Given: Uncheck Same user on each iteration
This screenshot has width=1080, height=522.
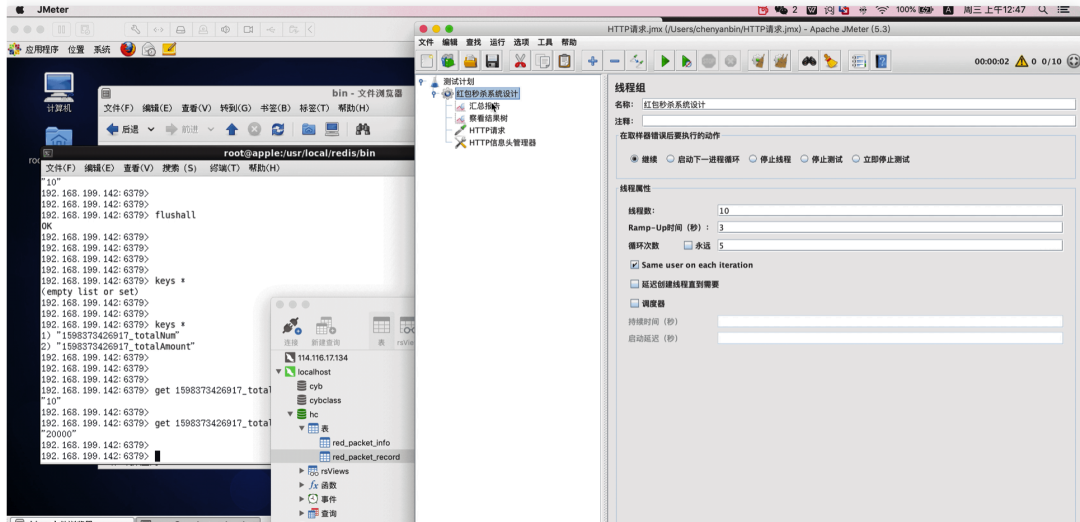Looking at the screenshot, I should click(x=634, y=264).
